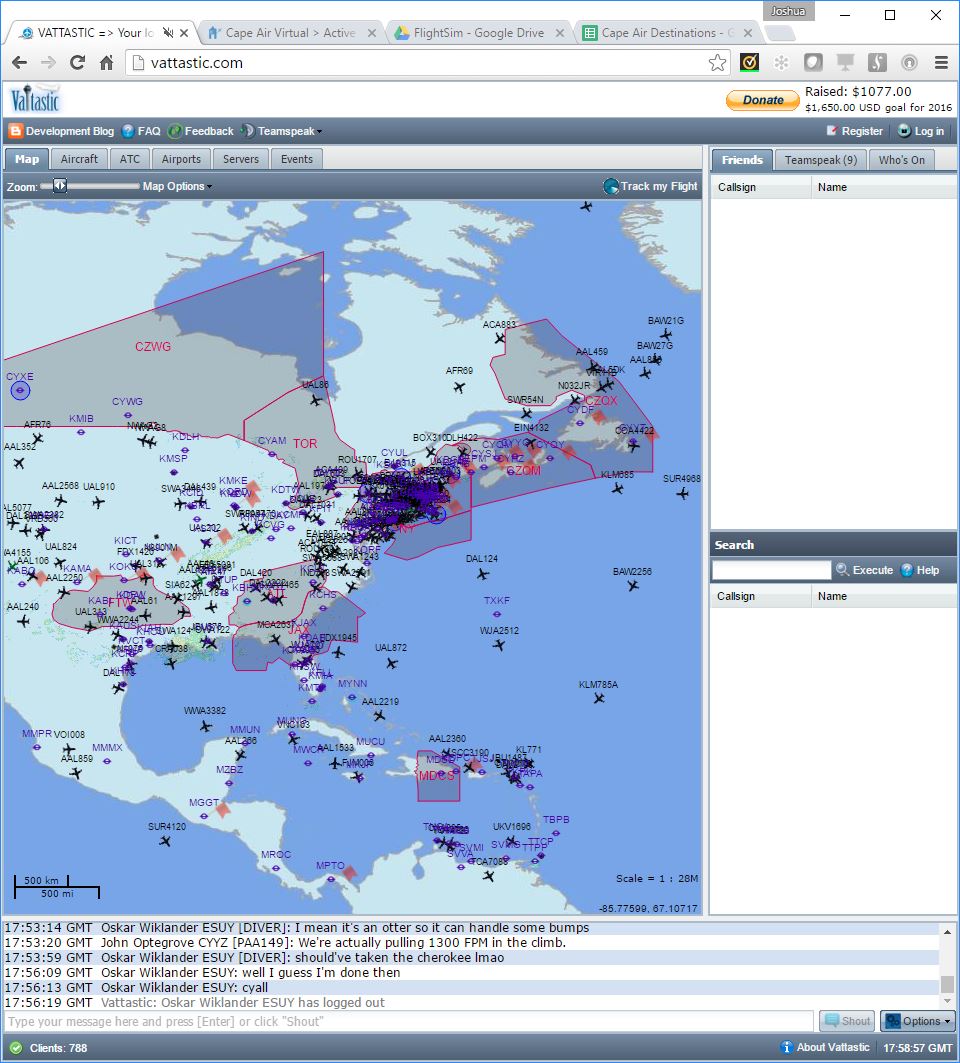Switch to the Airports tab
The height and width of the screenshot is (1063, 960).
pos(181,159)
